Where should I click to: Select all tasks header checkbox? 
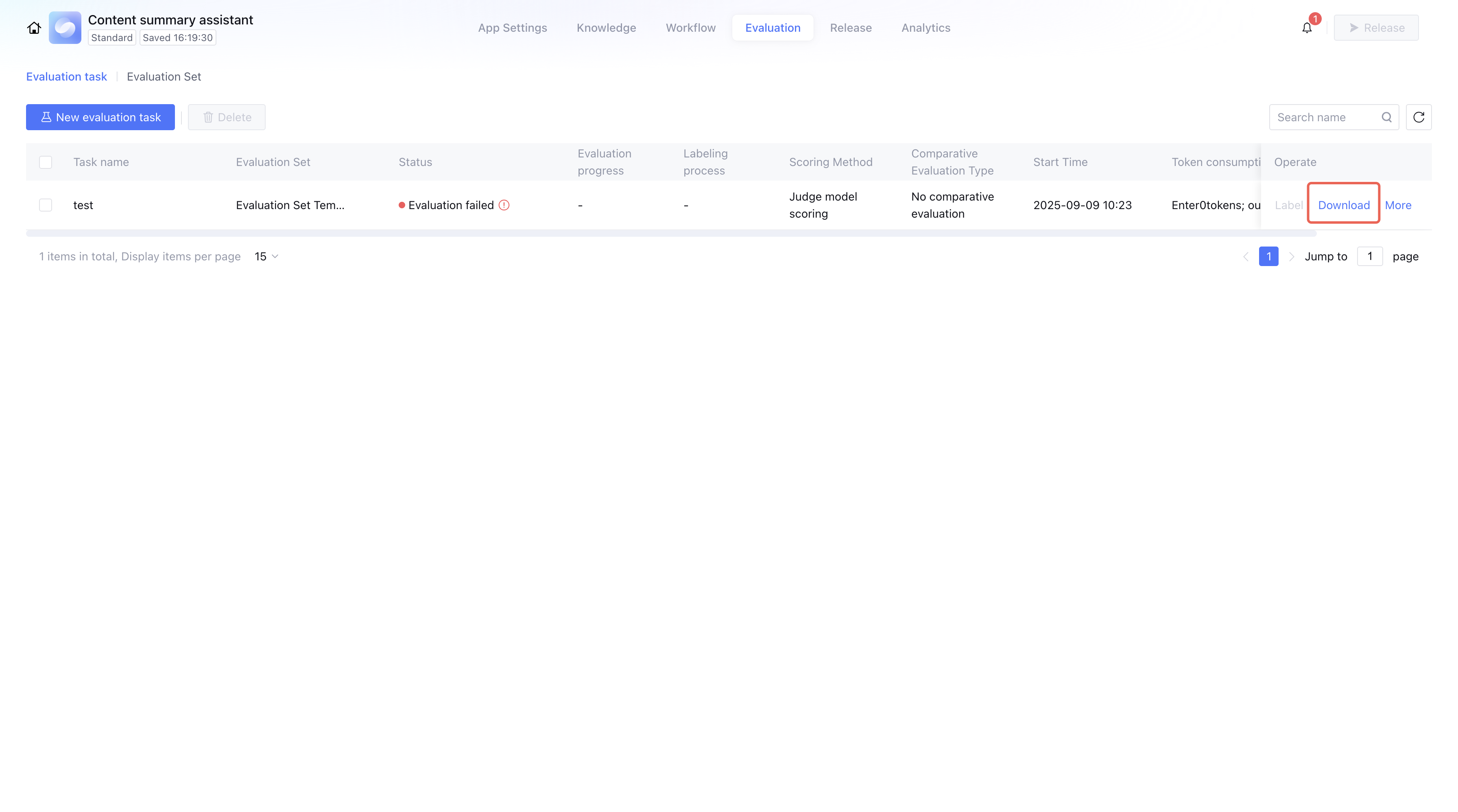point(46,162)
